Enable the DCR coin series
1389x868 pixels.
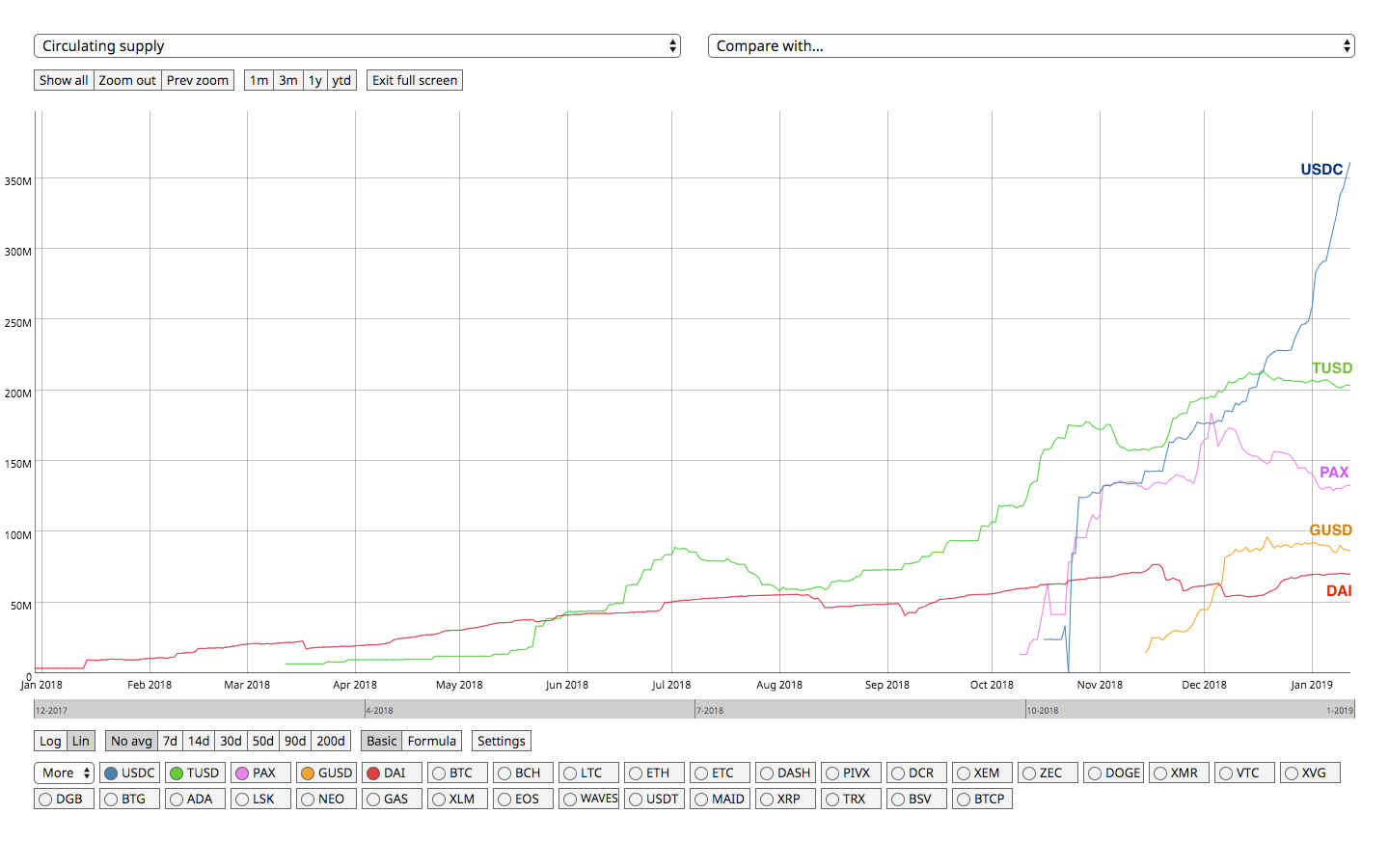click(916, 773)
